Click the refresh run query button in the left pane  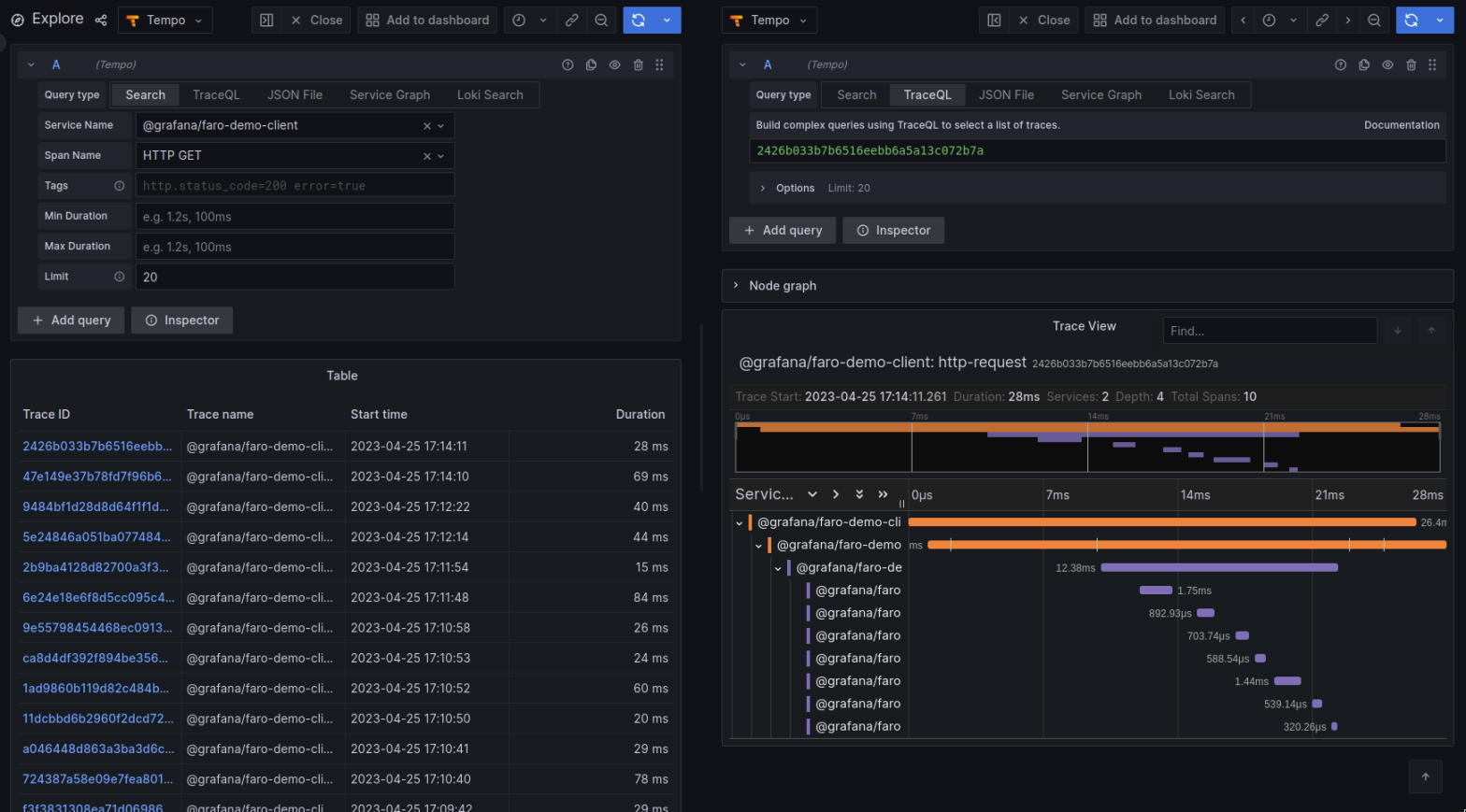[639, 20]
